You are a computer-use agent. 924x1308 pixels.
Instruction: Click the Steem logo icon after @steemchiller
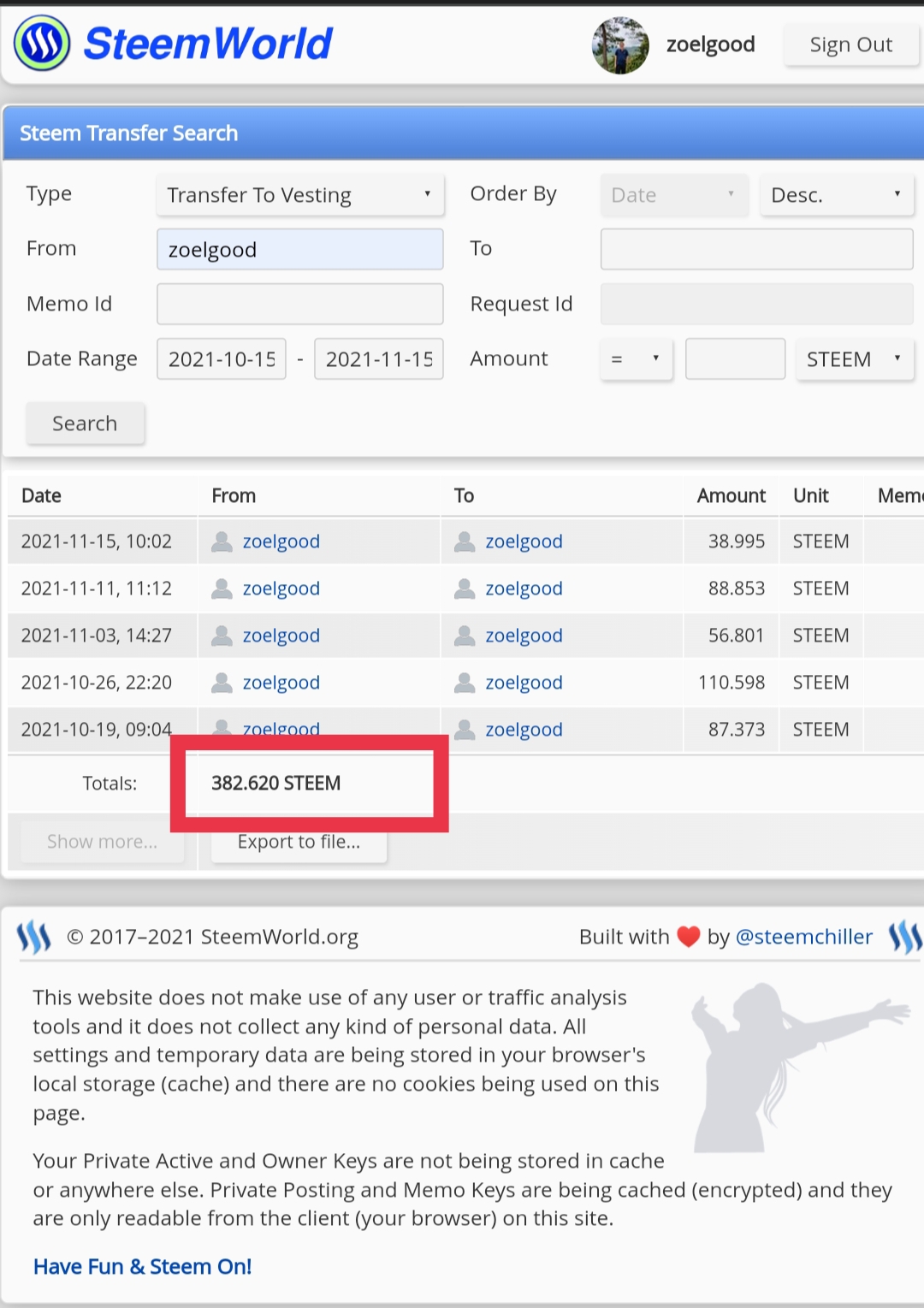[x=905, y=938]
